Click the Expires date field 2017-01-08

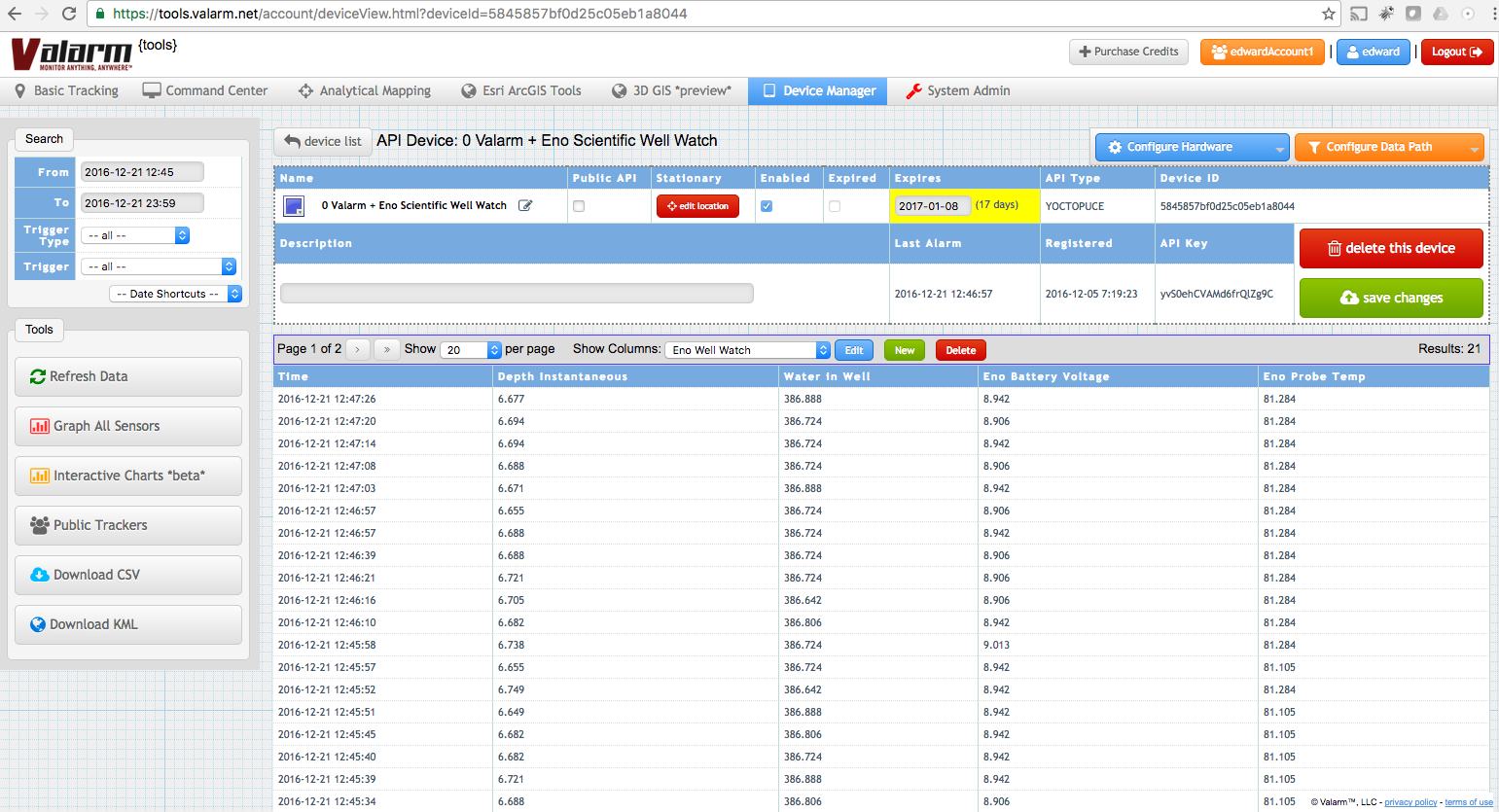coord(933,205)
